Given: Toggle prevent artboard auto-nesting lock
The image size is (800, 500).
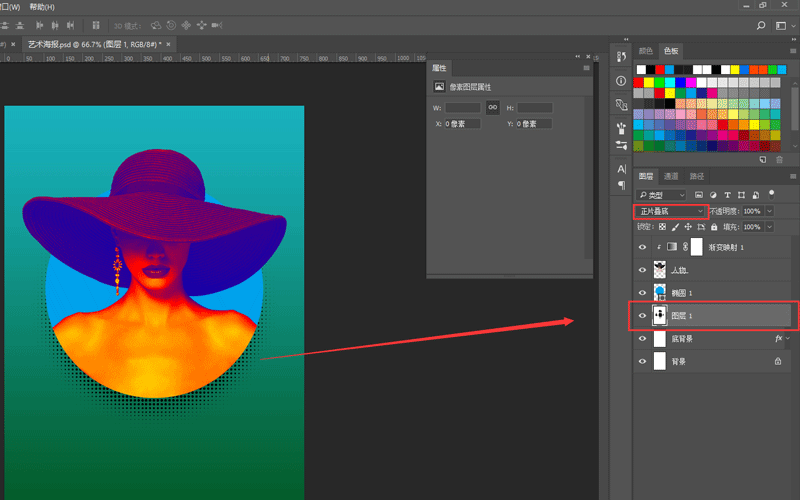Looking at the screenshot, I should pyautogui.click(x=701, y=227).
